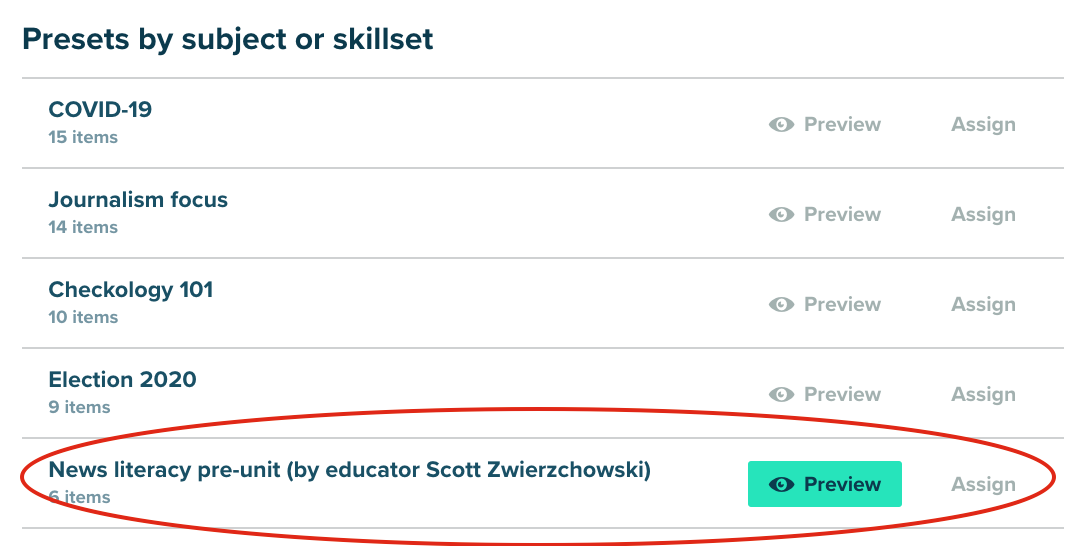Click the eye icon on the green Preview button
The height and width of the screenshot is (546, 1090).
click(x=781, y=485)
